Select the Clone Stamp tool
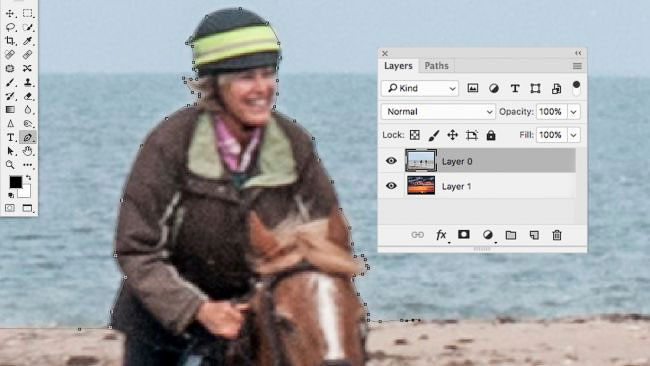The width and height of the screenshot is (650, 366). pyautogui.click(x=27, y=82)
